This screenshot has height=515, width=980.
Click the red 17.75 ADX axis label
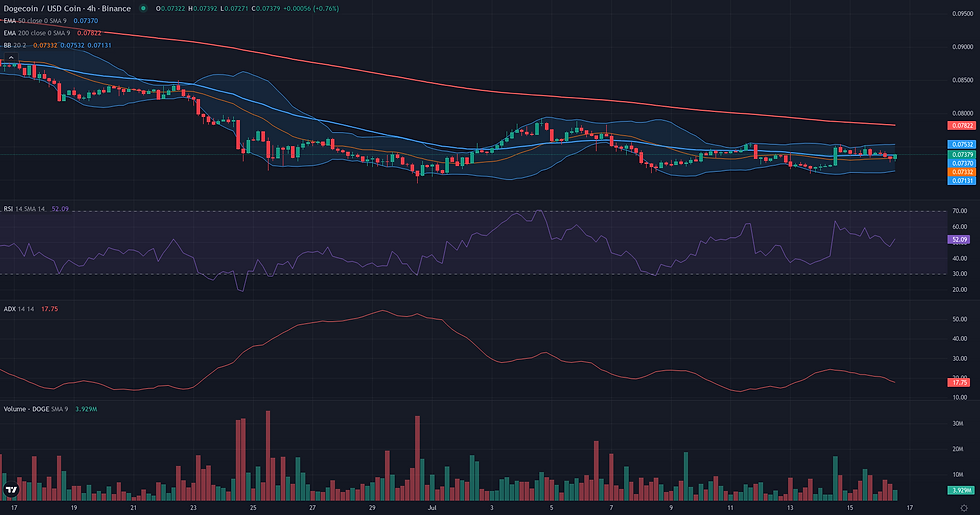click(x=959, y=382)
